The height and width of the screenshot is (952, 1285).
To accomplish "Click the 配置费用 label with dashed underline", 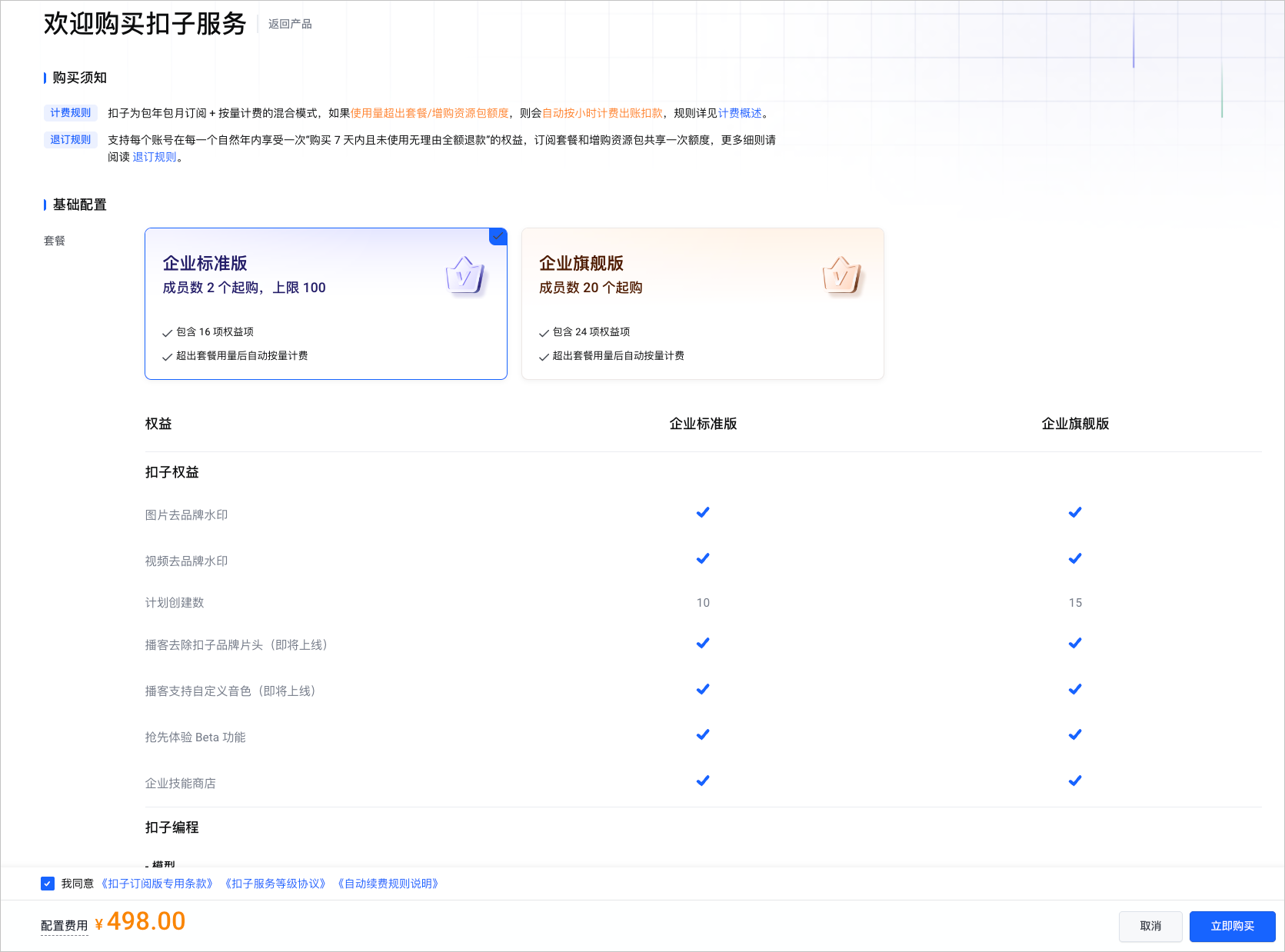I will point(65,926).
